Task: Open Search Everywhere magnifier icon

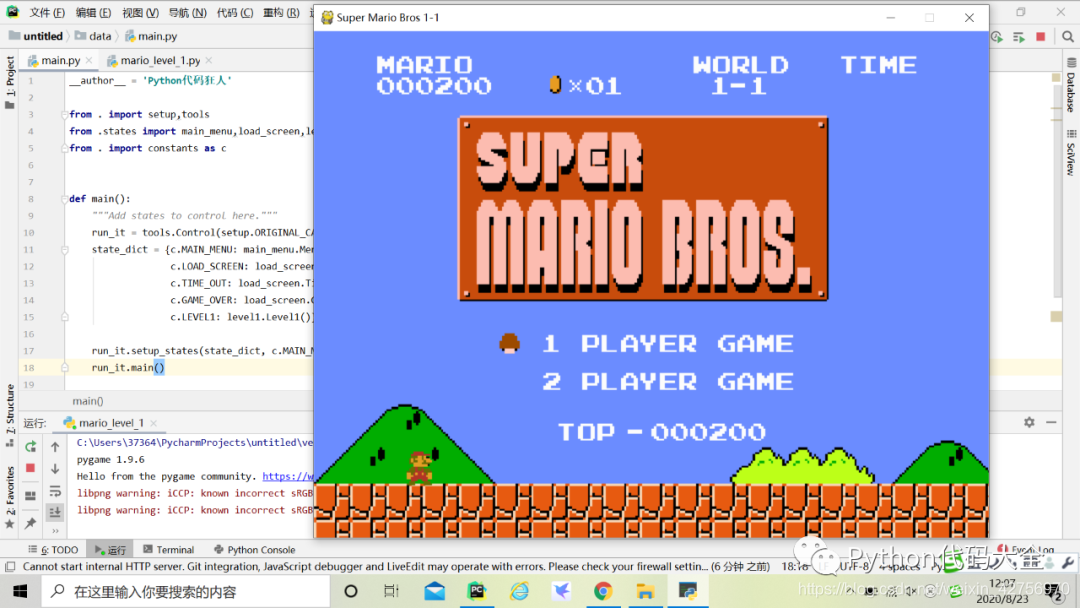Action: point(1068,36)
